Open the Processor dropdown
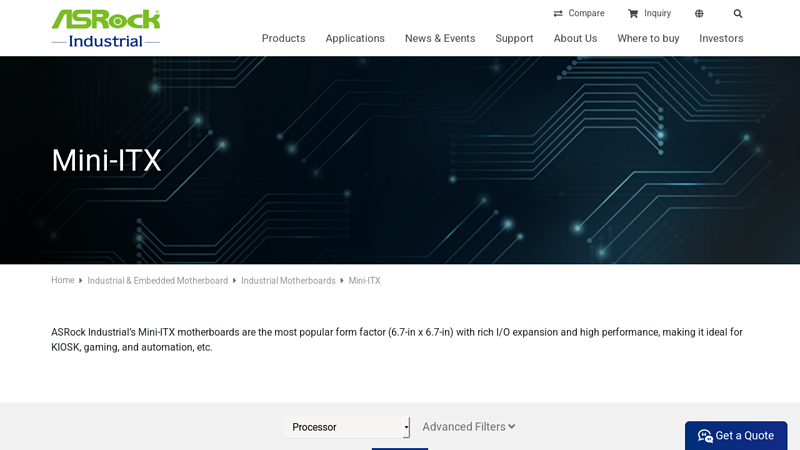 (x=347, y=427)
